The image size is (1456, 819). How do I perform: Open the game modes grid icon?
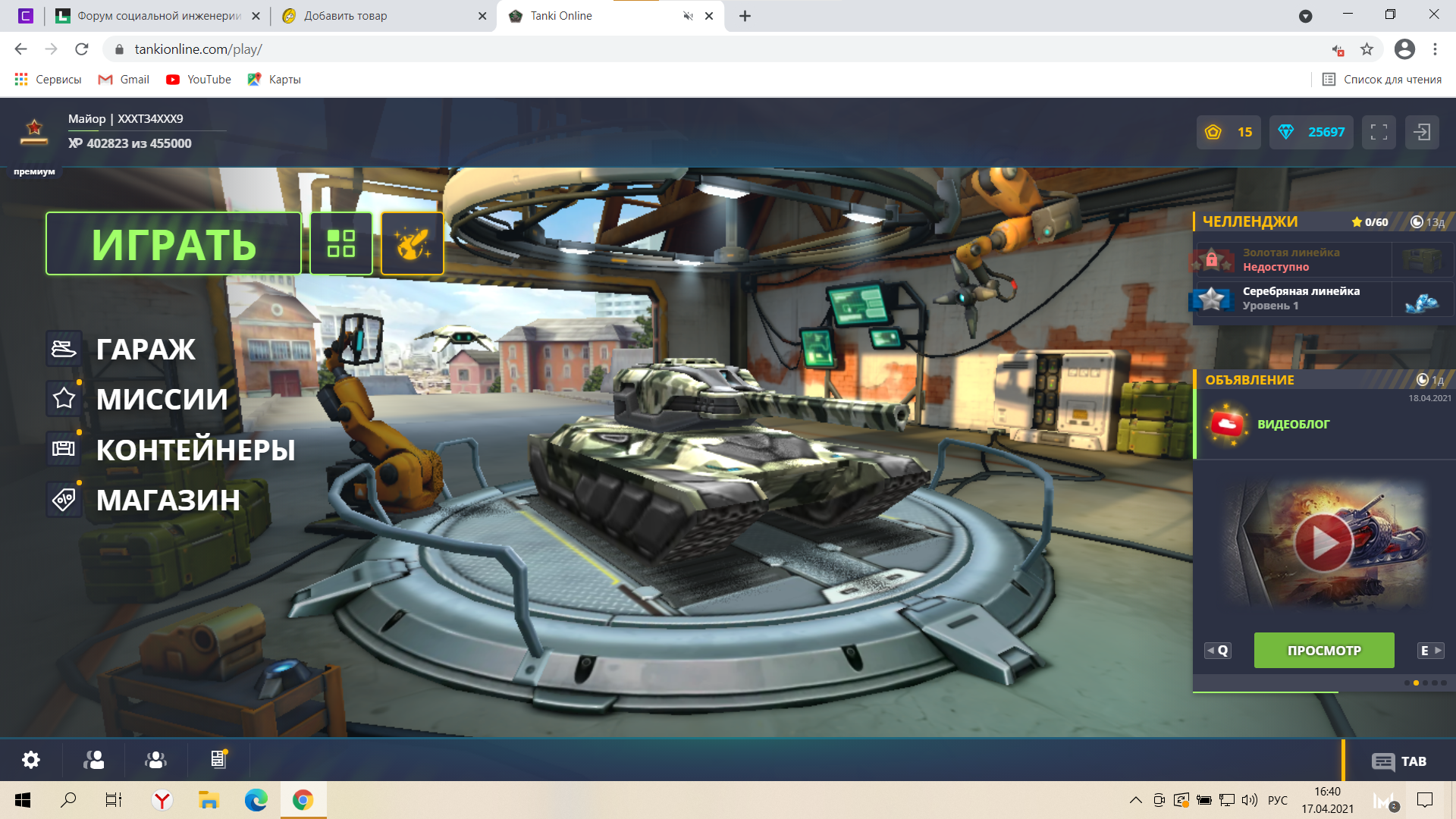[341, 243]
